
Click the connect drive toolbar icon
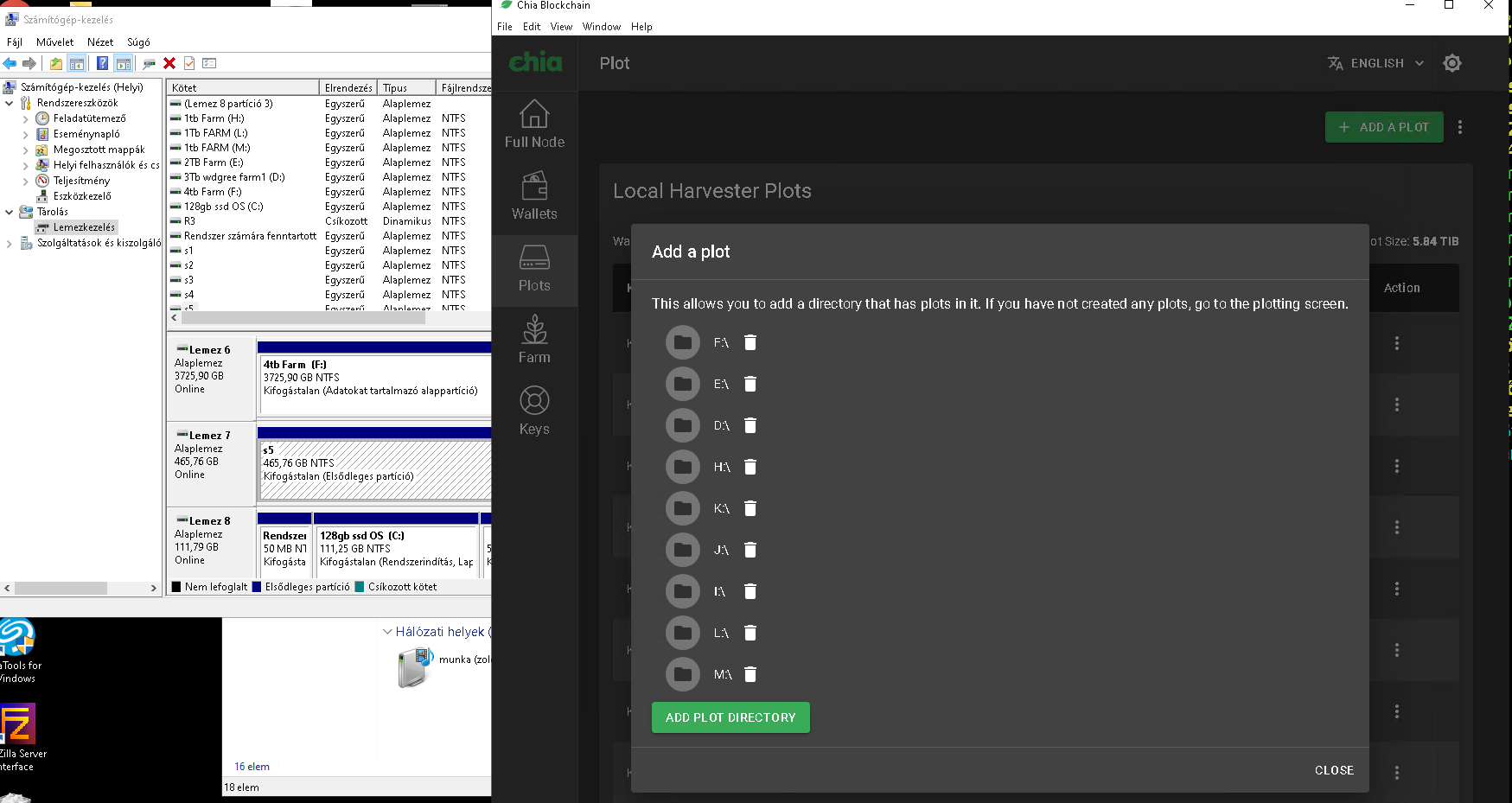149,63
